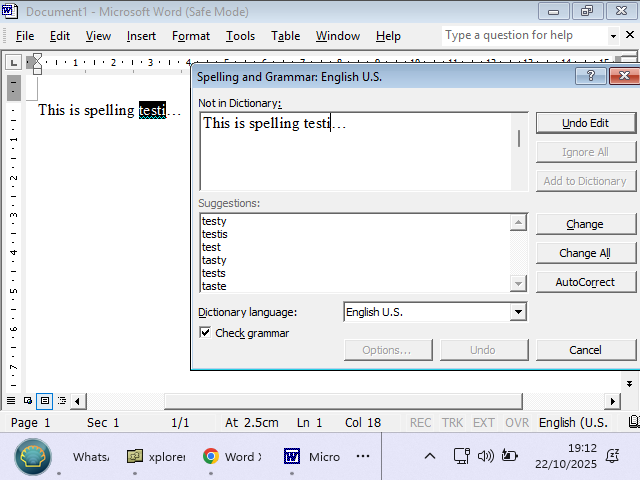Toggle REC macro recording indicator
Viewport: 640px width, 480px height.
point(420,422)
